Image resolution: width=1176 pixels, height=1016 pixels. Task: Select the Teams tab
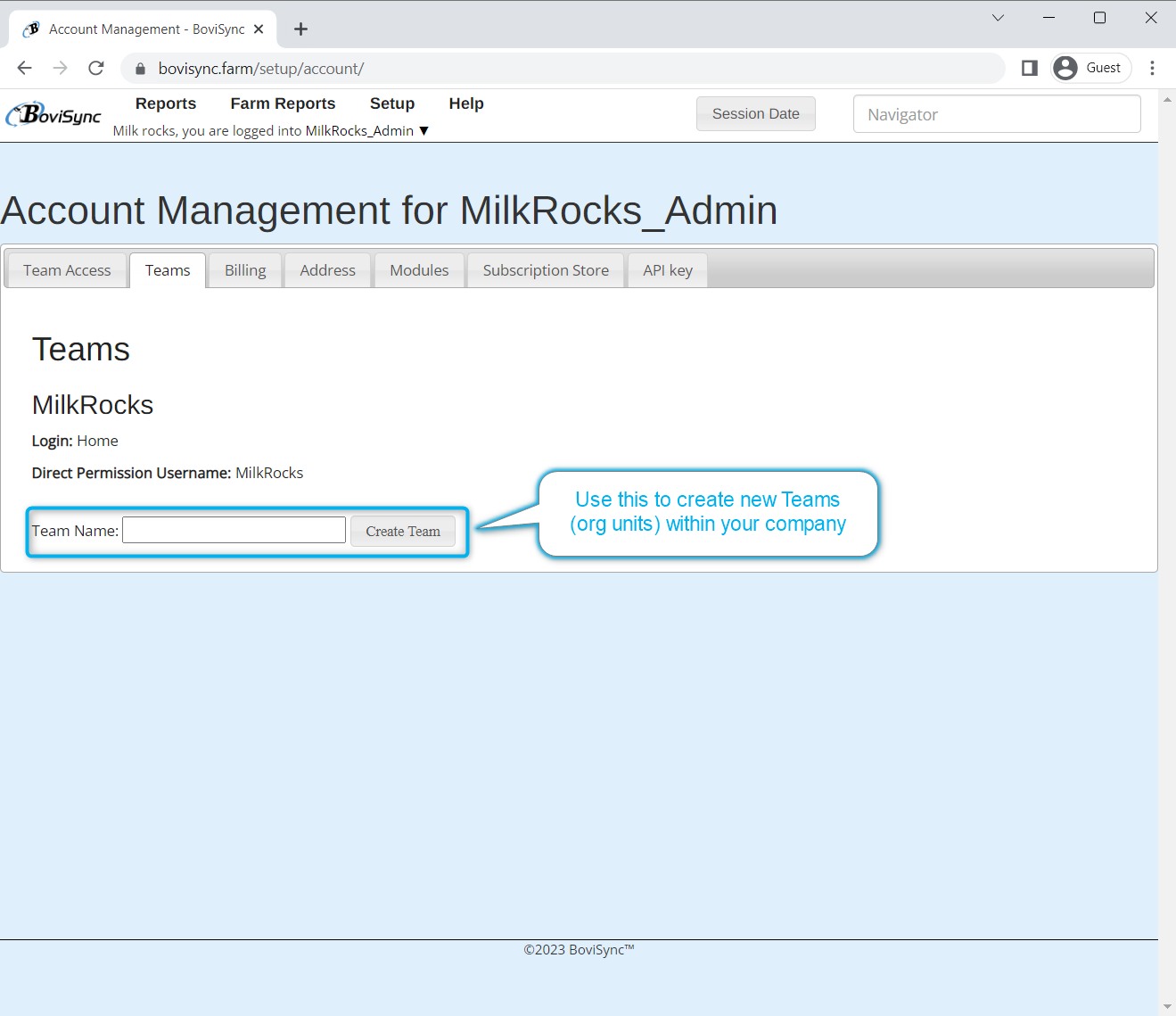click(168, 270)
